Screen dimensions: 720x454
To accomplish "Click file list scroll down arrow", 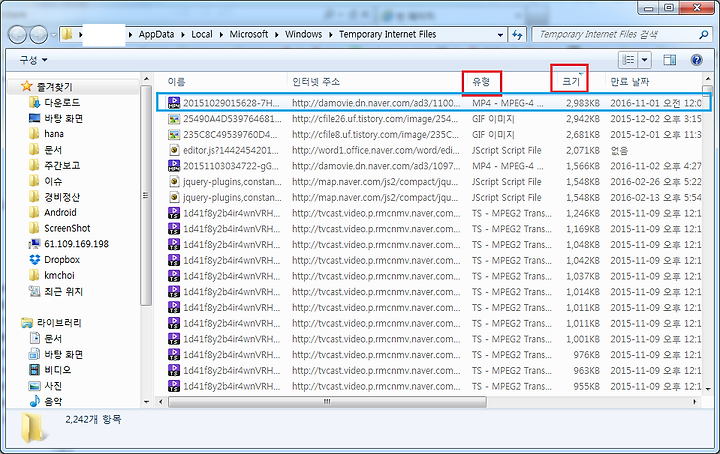I will pos(708,389).
